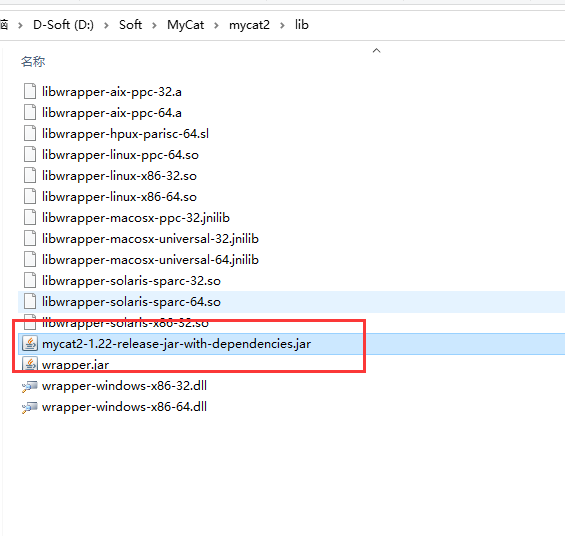Go to the MyCat folder breadcrumb

(186, 25)
